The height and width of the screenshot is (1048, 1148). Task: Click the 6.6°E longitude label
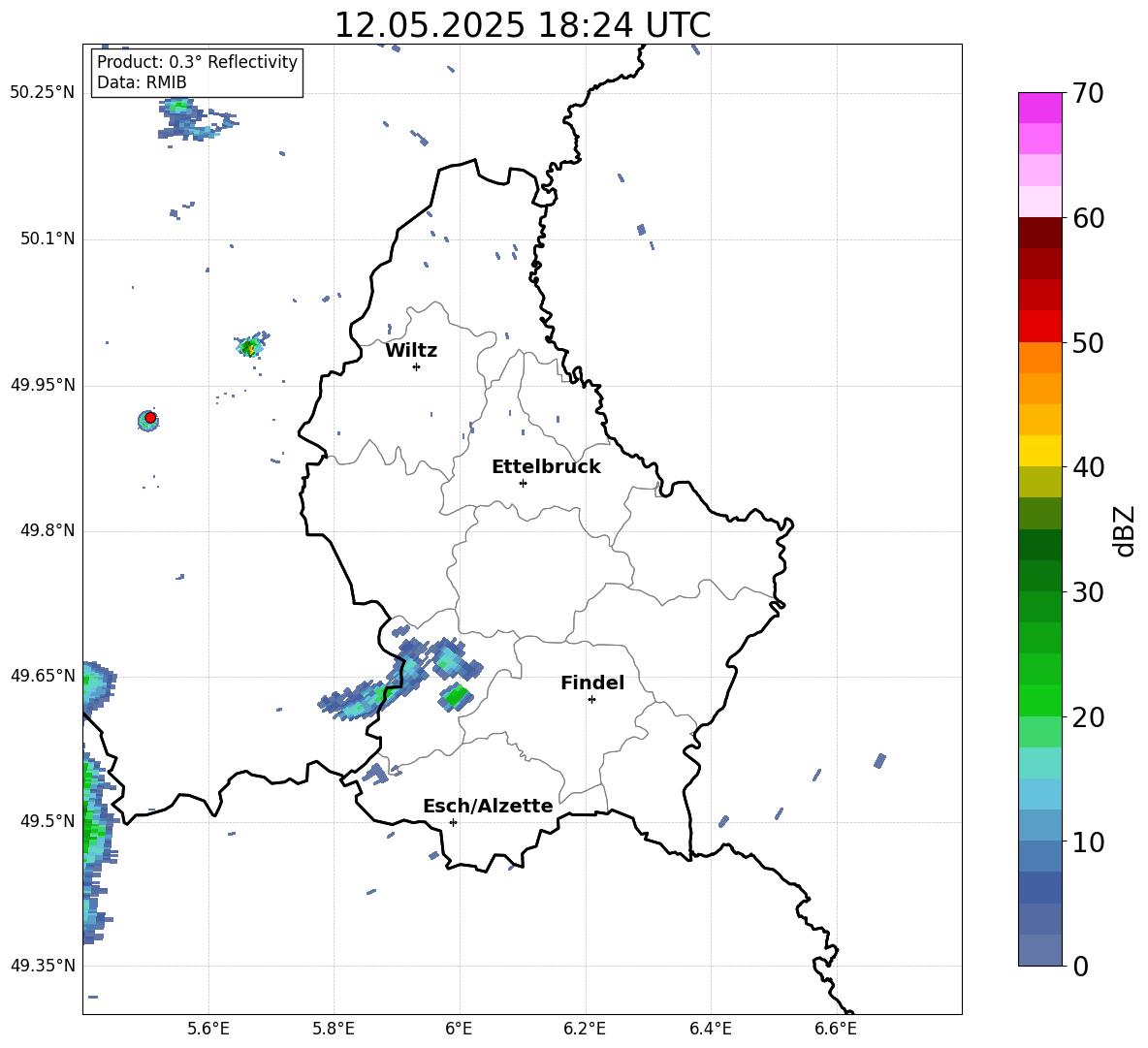836,1029
